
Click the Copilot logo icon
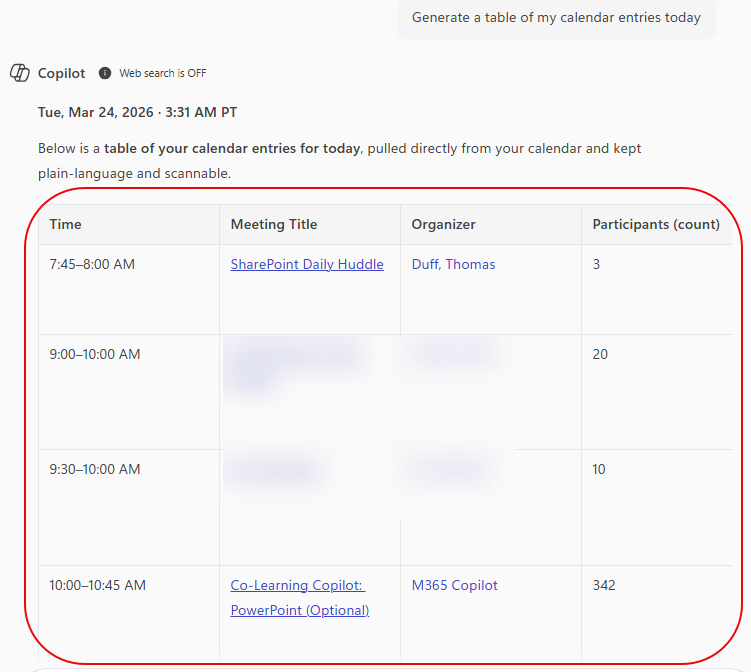coord(19,73)
